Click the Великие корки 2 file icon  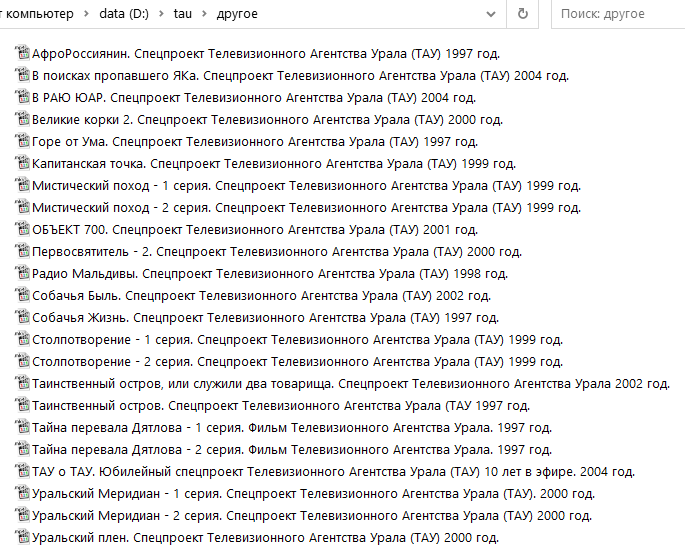point(22,118)
